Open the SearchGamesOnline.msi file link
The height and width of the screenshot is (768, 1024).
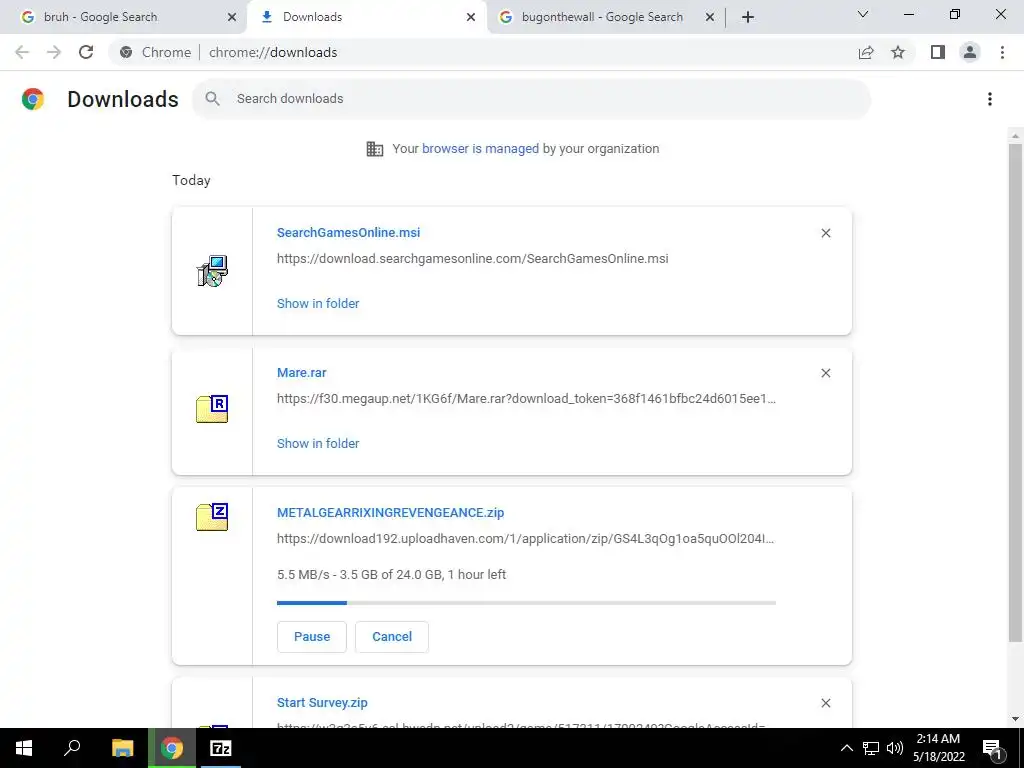click(x=348, y=232)
